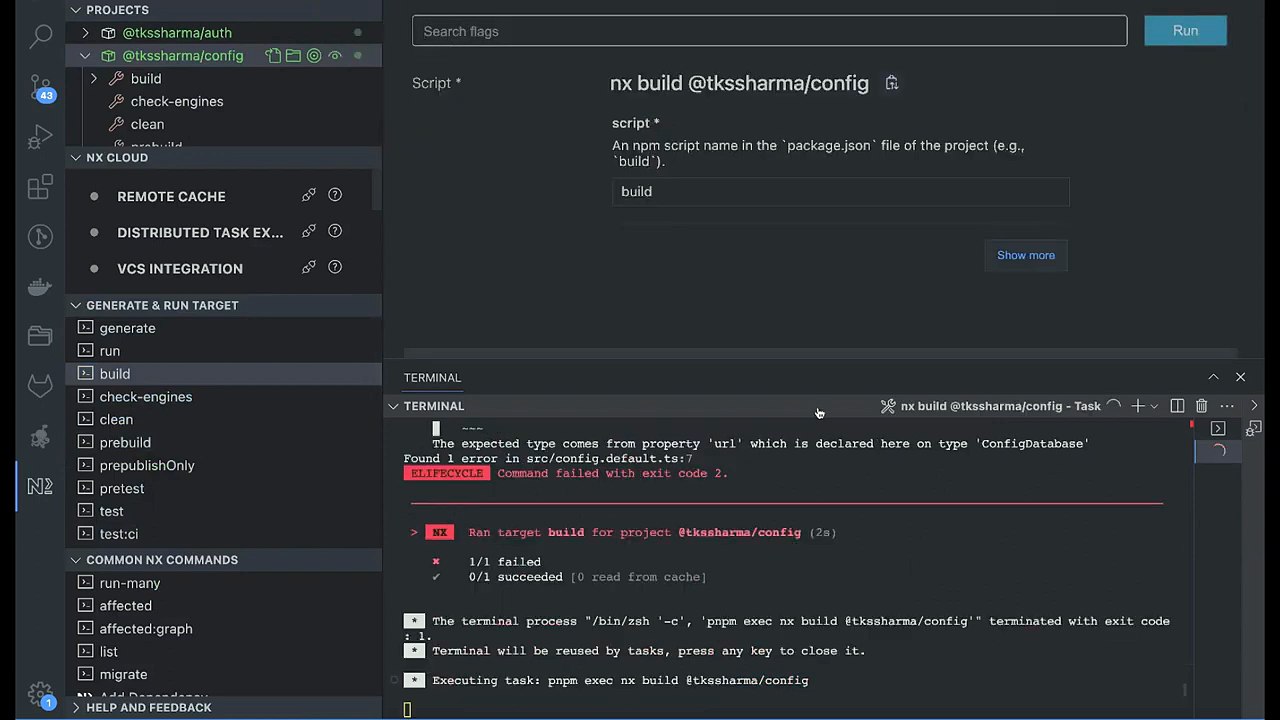Screen dimensions: 1280x720
Task: Connect Remote Cache plug icon
Action: 309,196
